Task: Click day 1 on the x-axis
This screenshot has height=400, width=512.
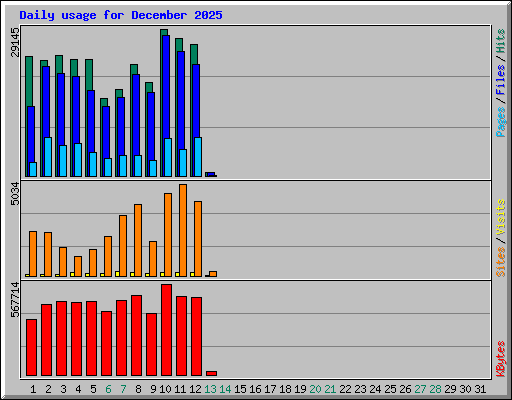Action: tap(33, 389)
